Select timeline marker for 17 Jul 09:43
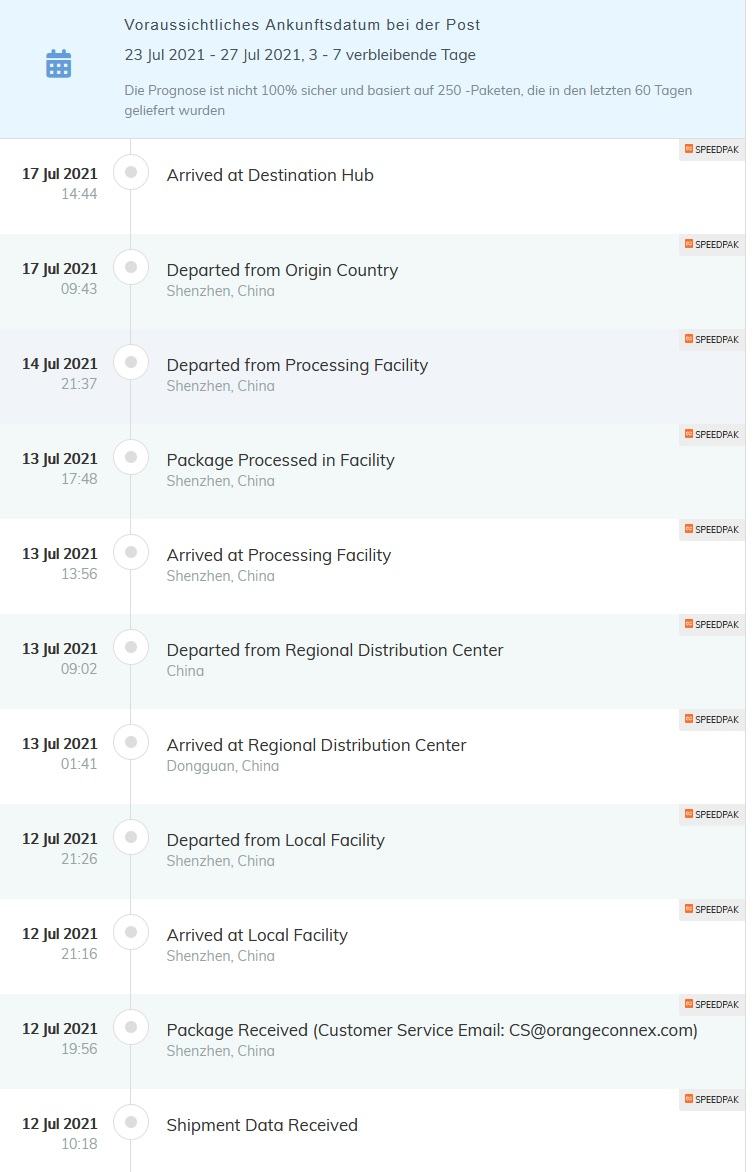Image resolution: width=754 pixels, height=1172 pixels. (x=131, y=267)
